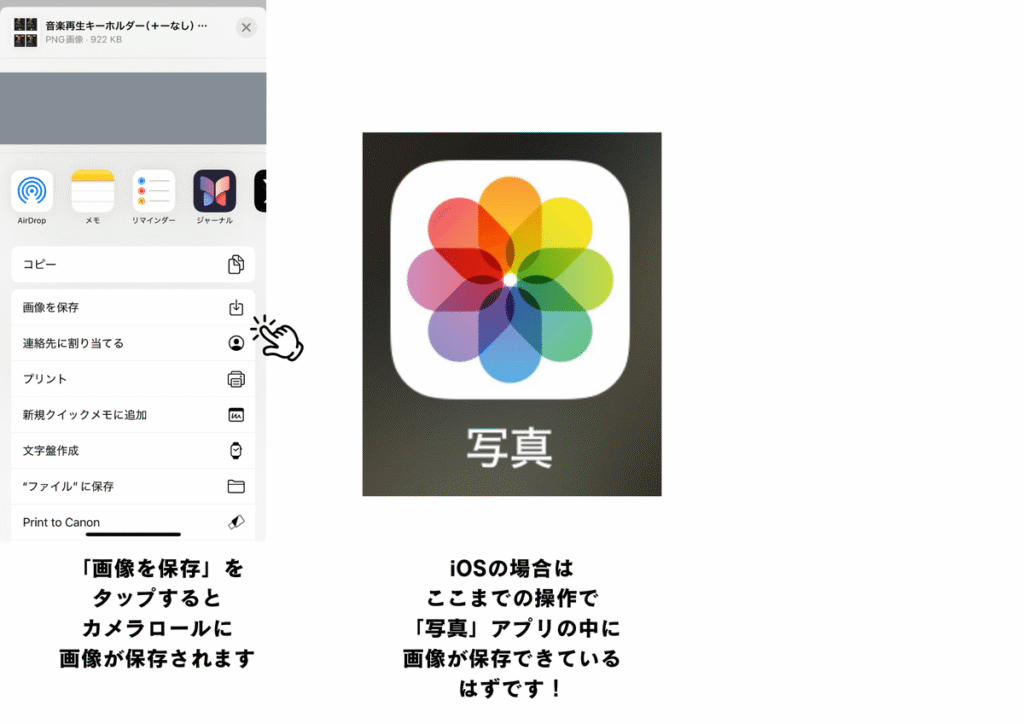Tap the AirDrop share icon

pos(32,191)
